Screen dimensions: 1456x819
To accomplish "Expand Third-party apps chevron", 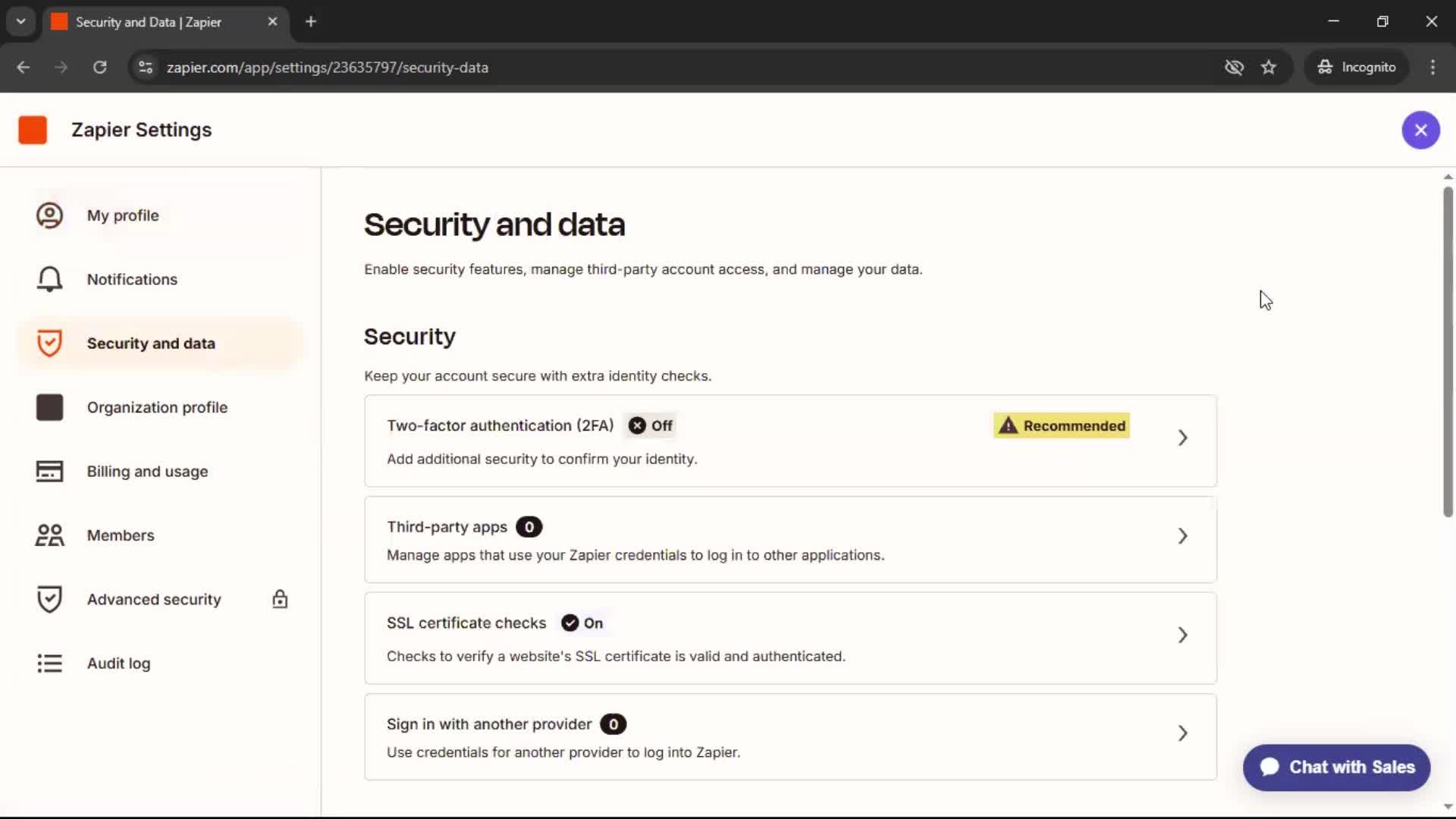I will pos(1182,536).
